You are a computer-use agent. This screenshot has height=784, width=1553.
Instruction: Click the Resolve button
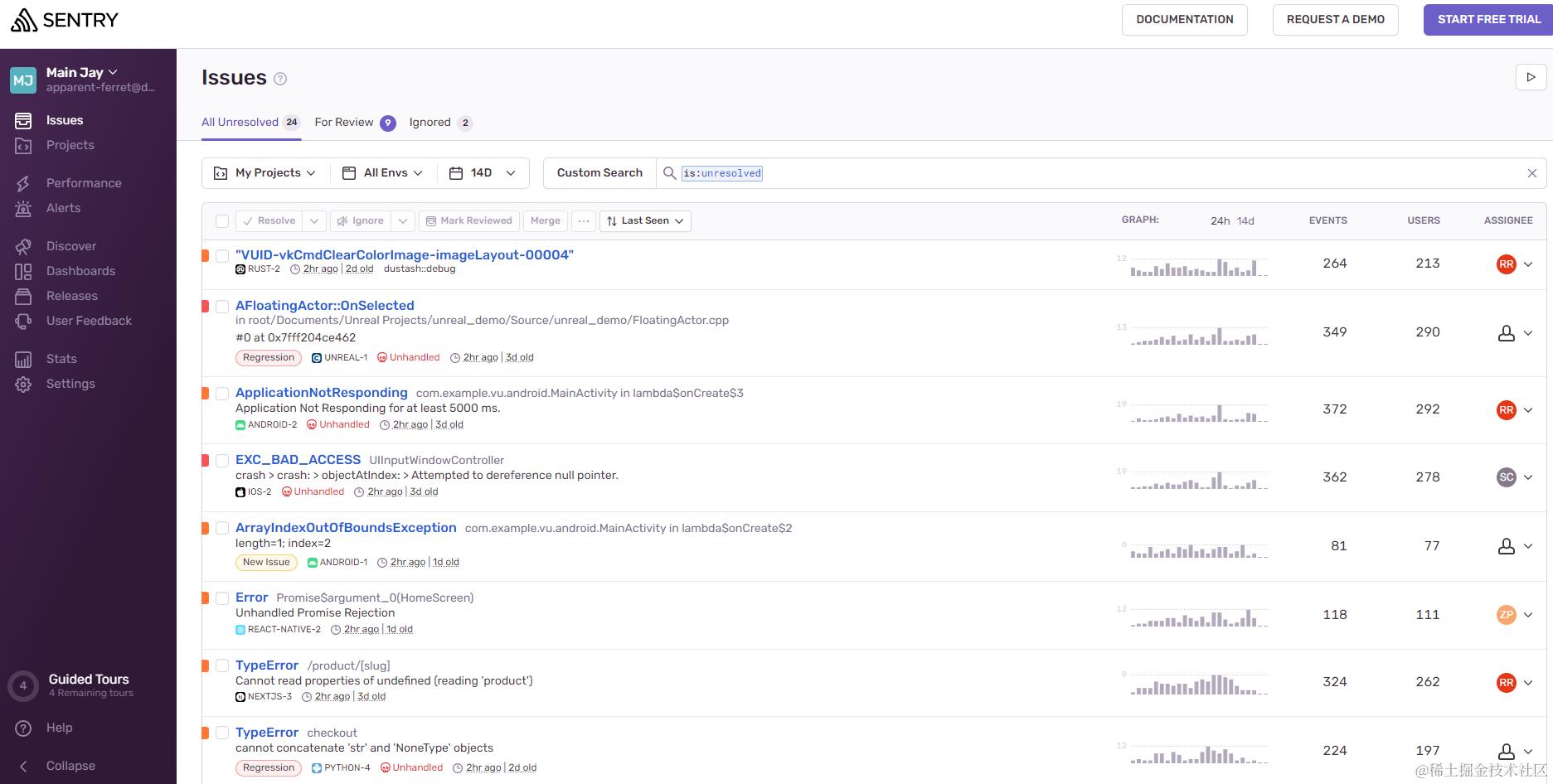click(269, 221)
